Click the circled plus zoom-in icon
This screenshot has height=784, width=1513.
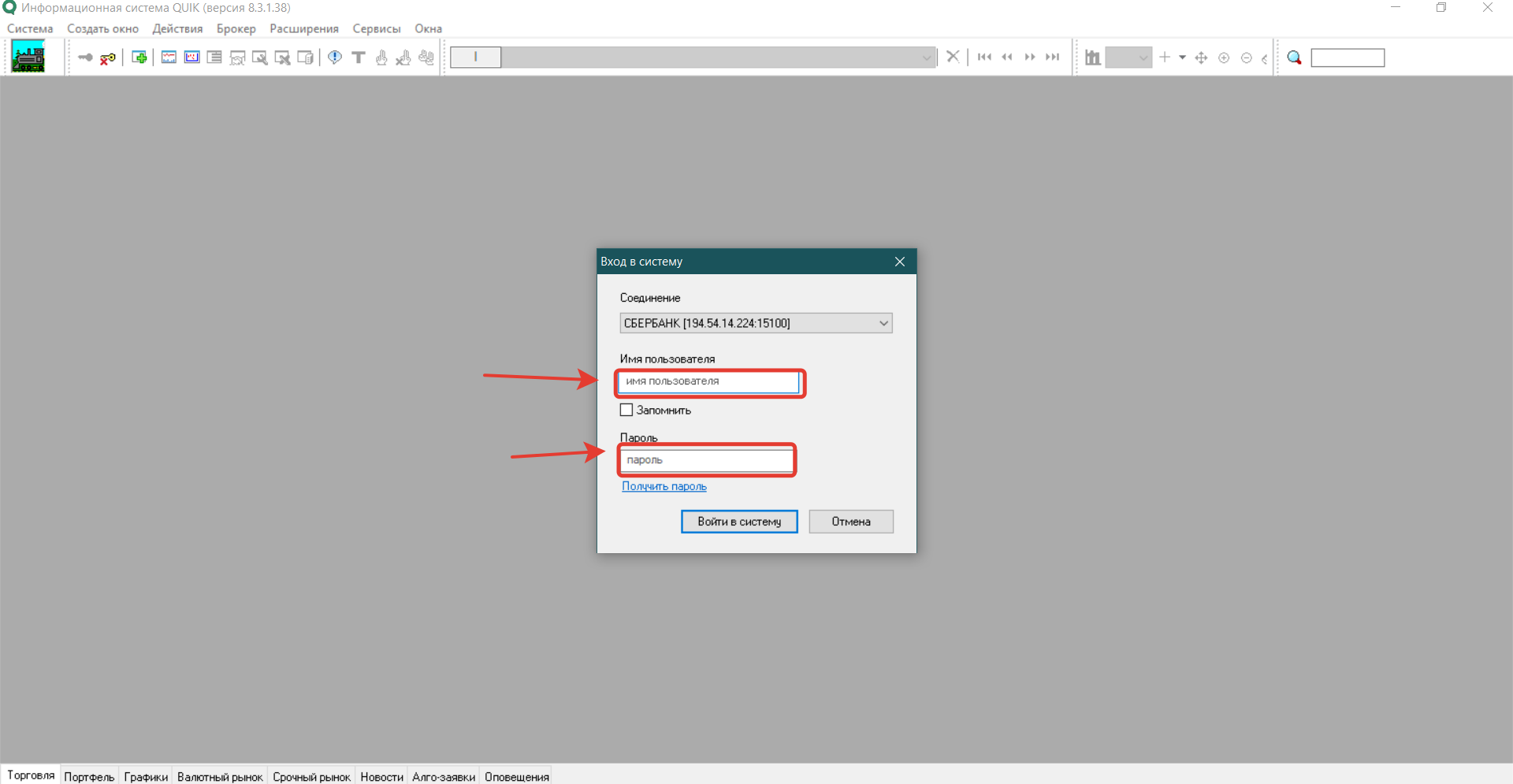click(x=1224, y=58)
